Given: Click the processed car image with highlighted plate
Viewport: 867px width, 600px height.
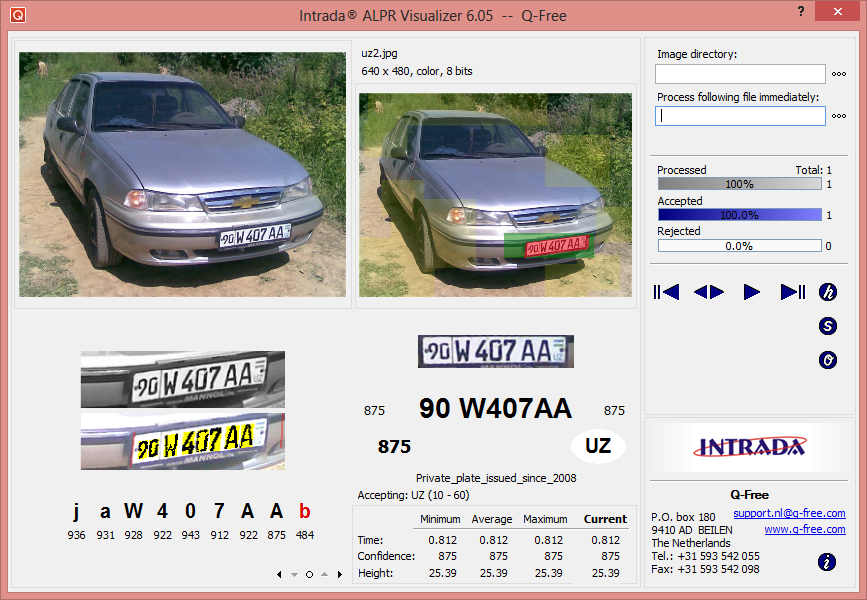Looking at the screenshot, I should click(495, 195).
